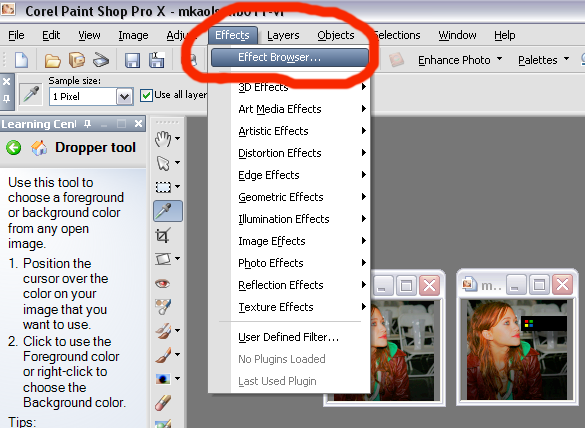Close the Learning Center palette
585x428 pixels.
(x=138, y=124)
